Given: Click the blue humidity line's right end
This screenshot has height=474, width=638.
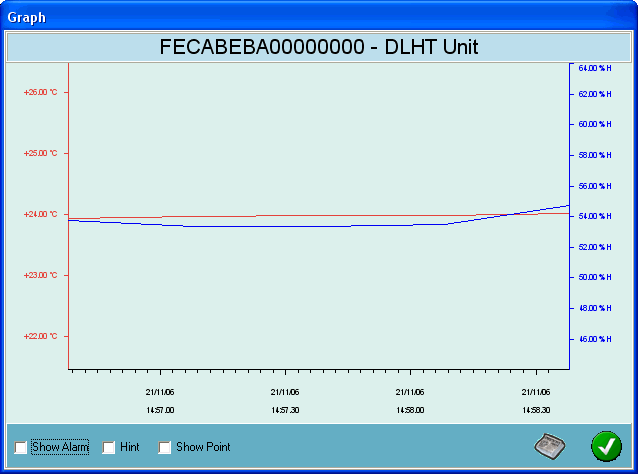Looking at the screenshot, I should click(566, 206).
